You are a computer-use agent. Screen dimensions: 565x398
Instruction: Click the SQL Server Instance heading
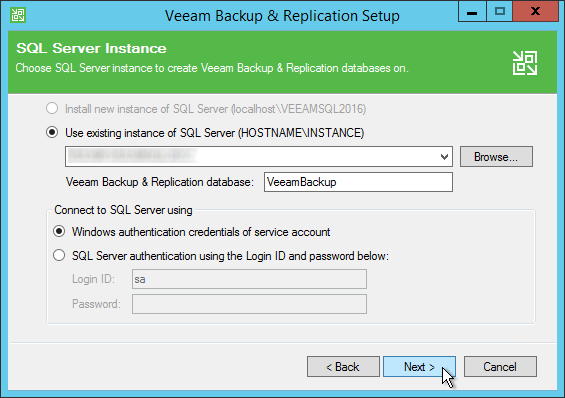click(x=91, y=48)
